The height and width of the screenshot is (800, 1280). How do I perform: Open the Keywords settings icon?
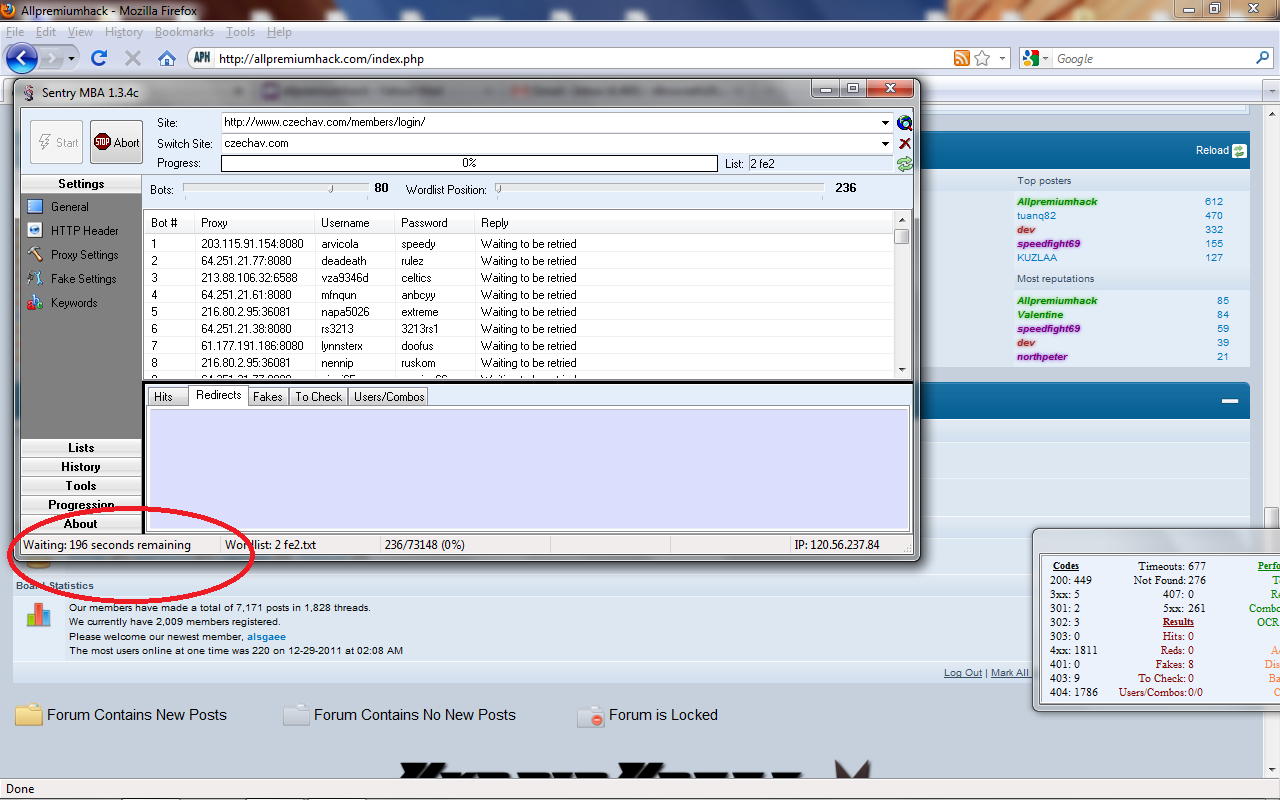[35, 303]
